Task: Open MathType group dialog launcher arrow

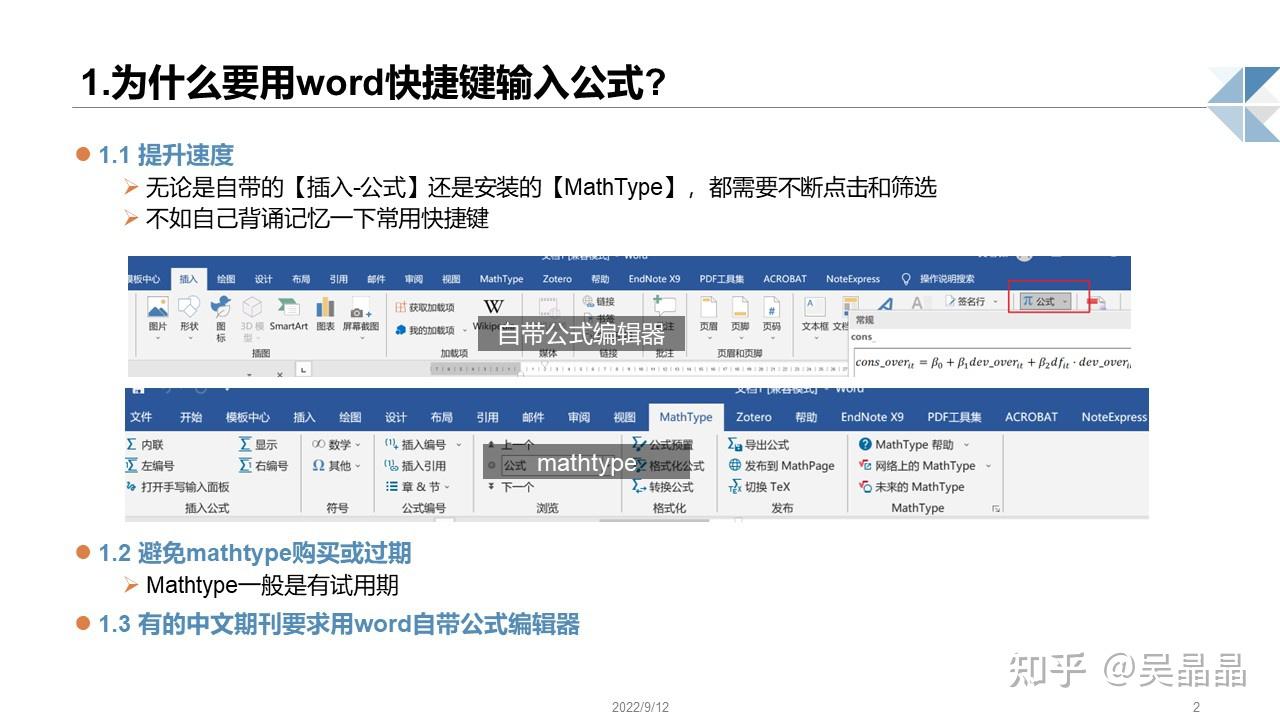Action: pos(996,509)
